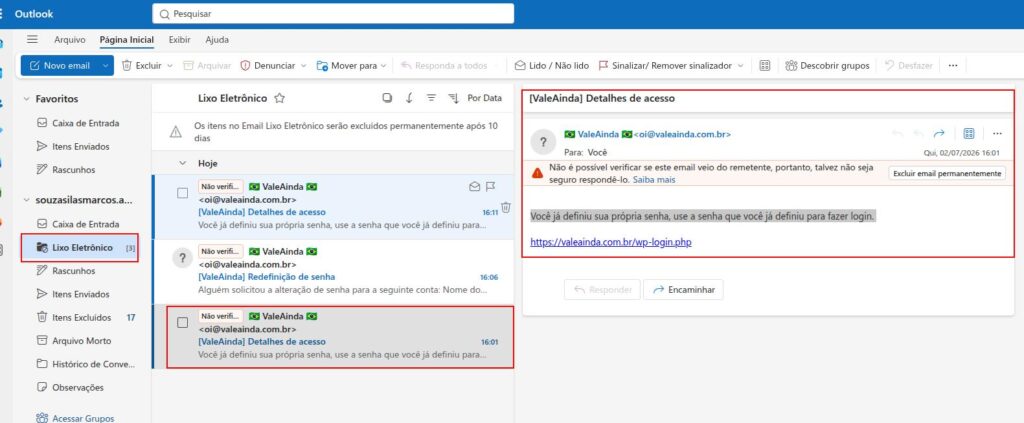
Task: Flag the 16:11 email
Action: (x=490, y=187)
